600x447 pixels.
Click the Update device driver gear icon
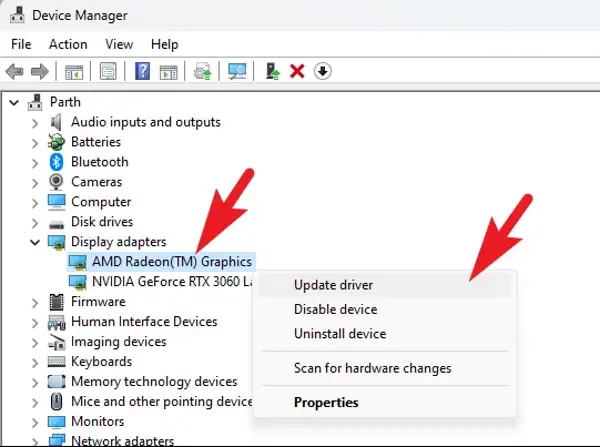202,71
